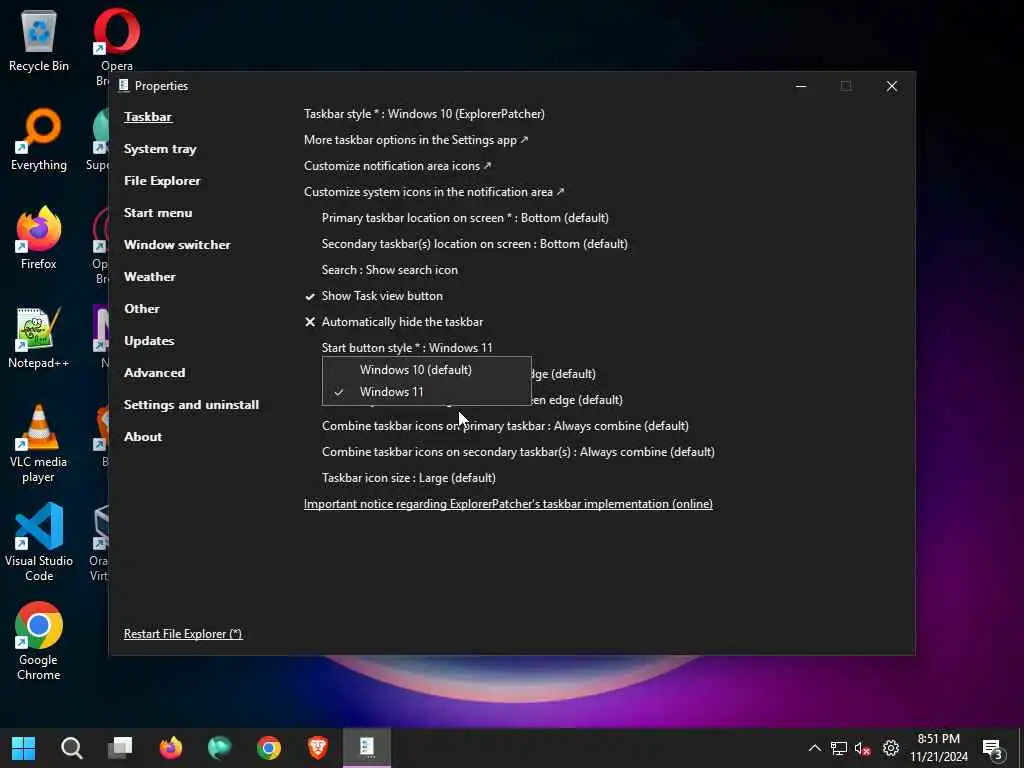Open the Recycle Bin desktop icon

pyautogui.click(x=39, y=41)
